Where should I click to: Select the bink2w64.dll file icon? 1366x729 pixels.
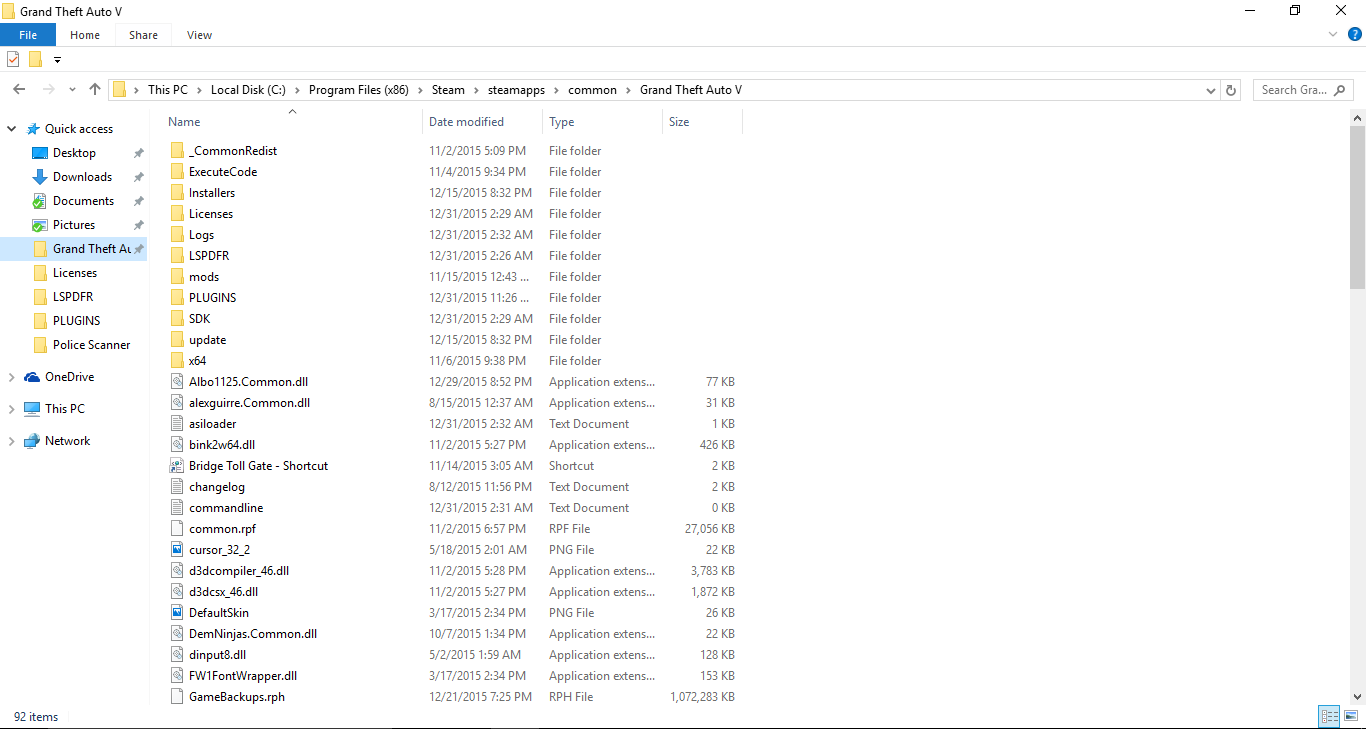(x=177, y=445)
